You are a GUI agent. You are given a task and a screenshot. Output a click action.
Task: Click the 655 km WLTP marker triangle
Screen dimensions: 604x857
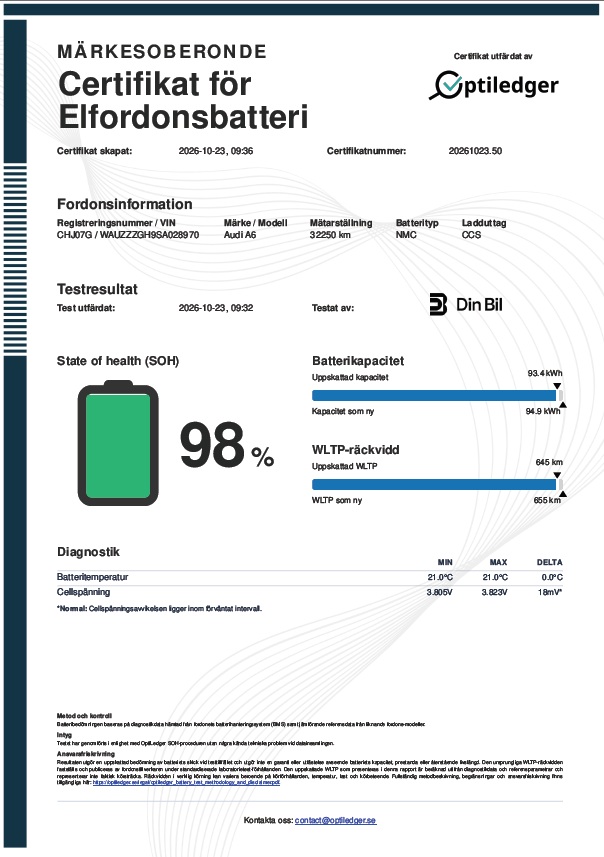(563, 494)
